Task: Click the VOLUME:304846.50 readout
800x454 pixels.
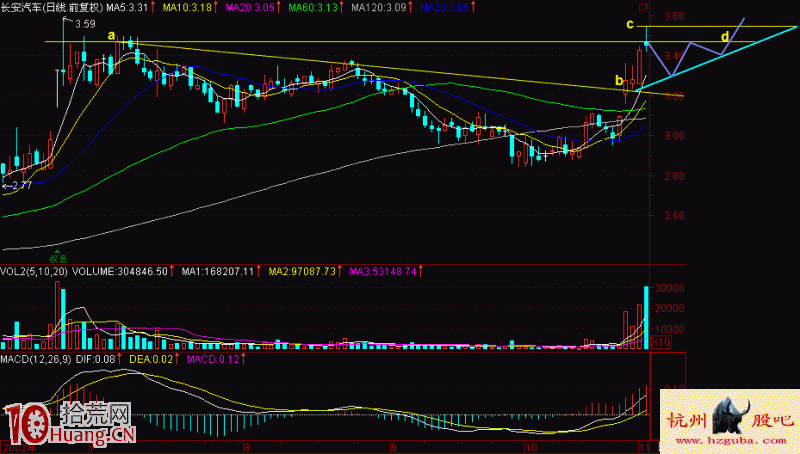Action: (120, 271)
